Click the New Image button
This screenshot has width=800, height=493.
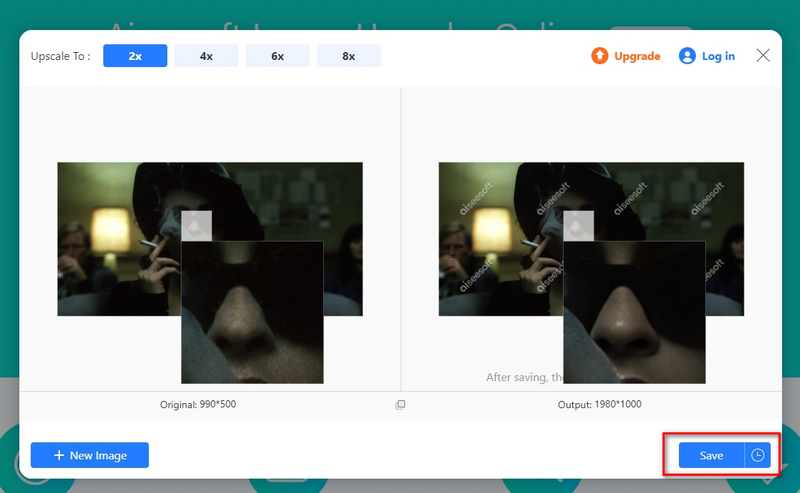click(x=89, y=455)
